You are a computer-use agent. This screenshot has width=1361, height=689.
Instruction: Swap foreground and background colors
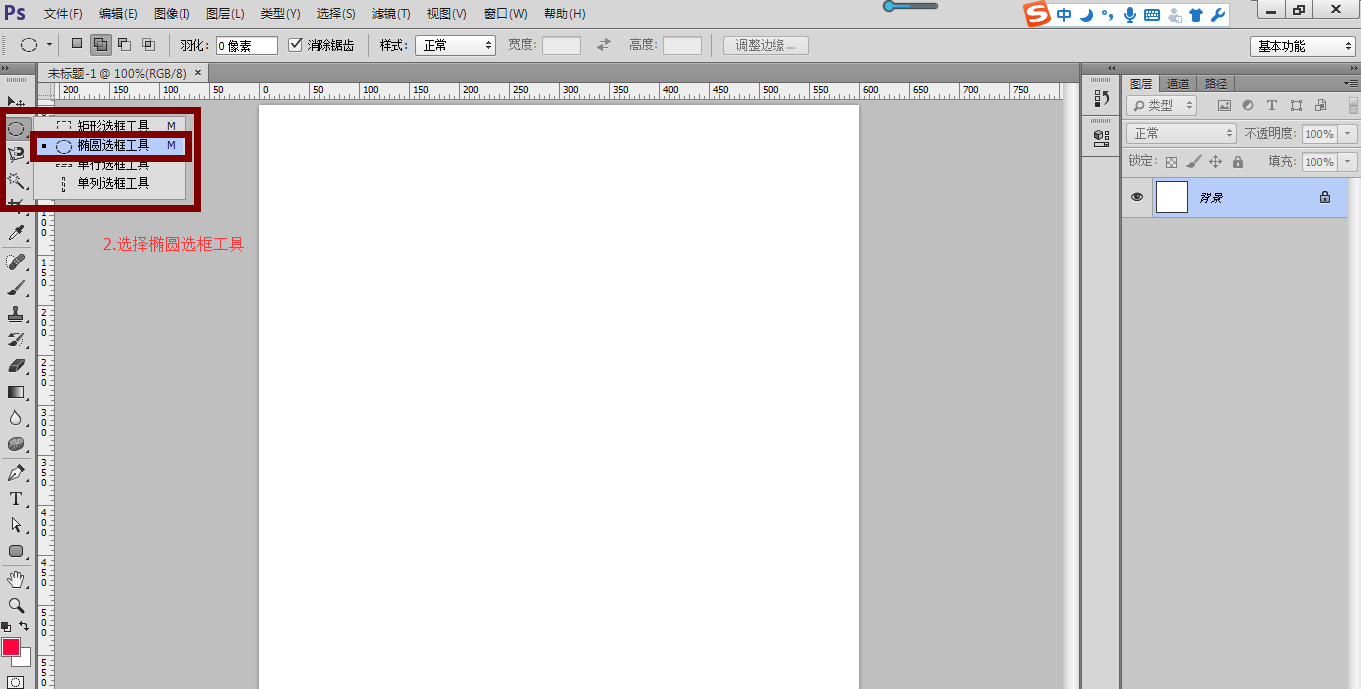coord(25,627)
